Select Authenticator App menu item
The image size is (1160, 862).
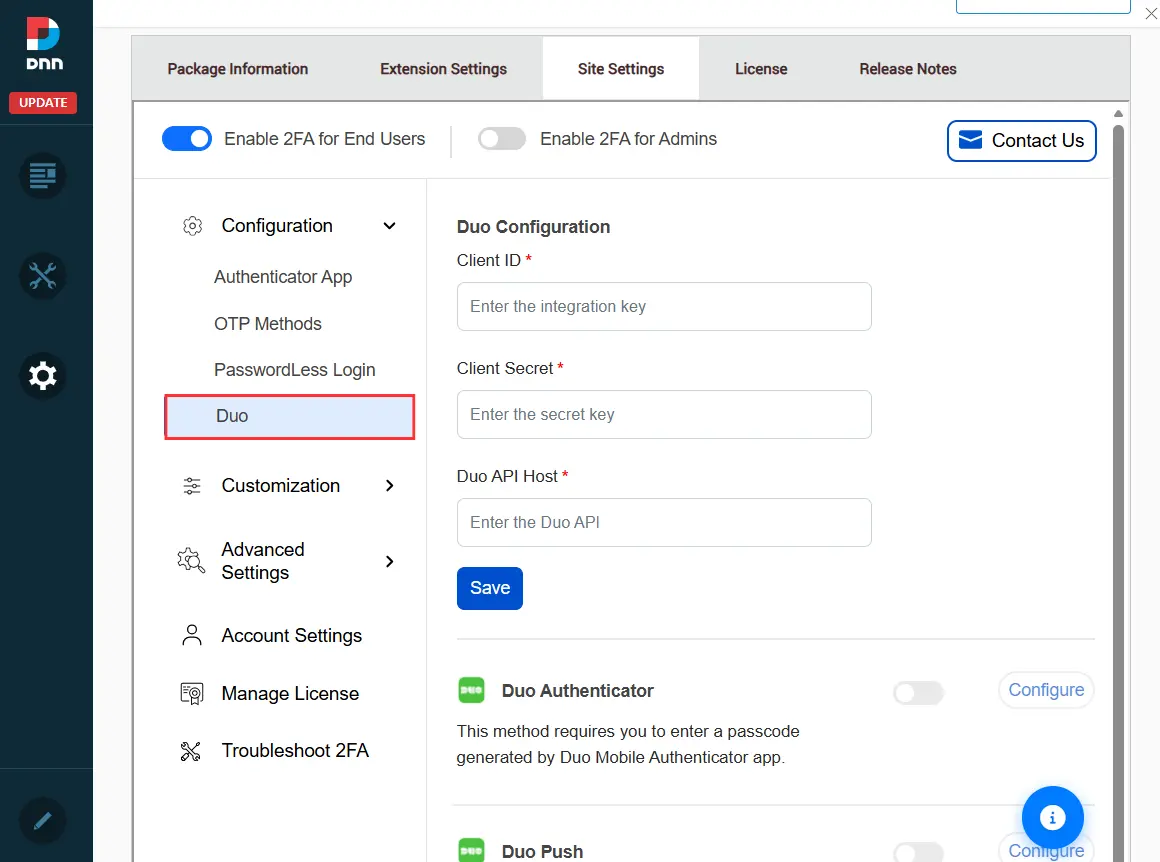coord(283,277)
